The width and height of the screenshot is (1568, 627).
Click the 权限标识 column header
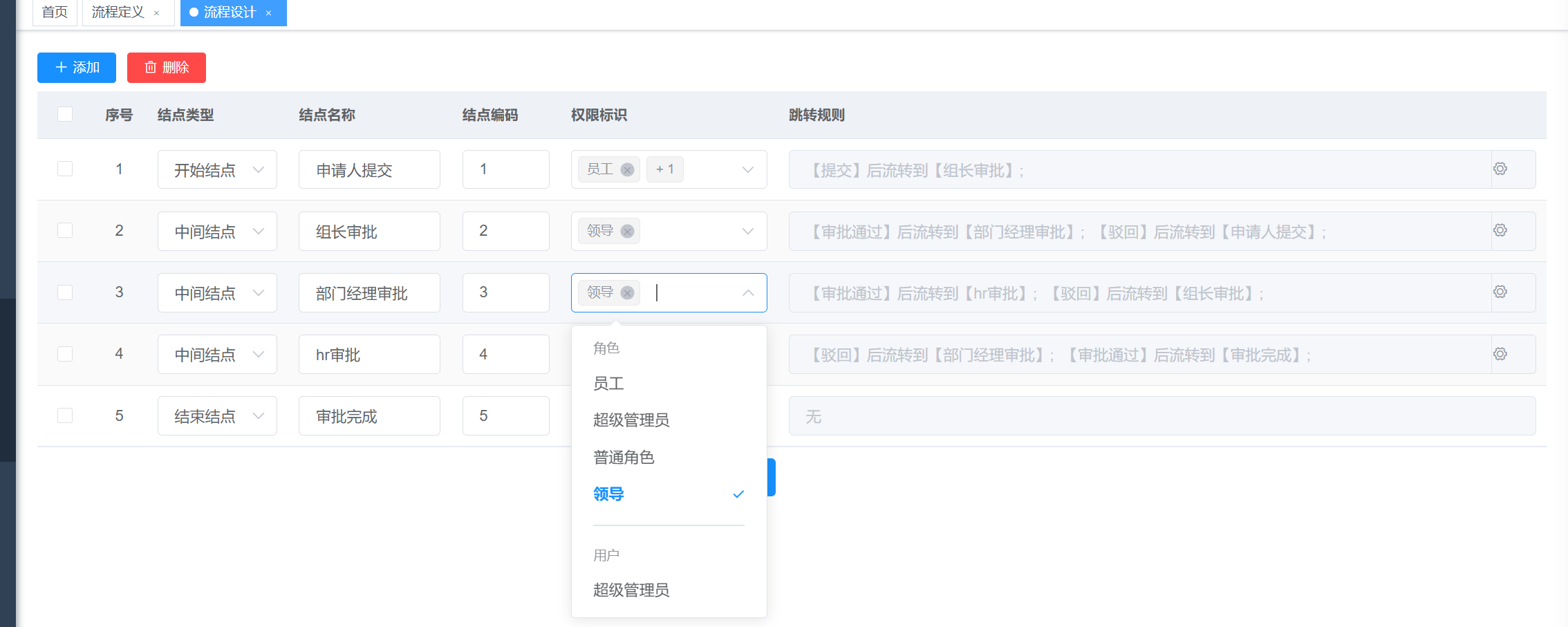599,115
